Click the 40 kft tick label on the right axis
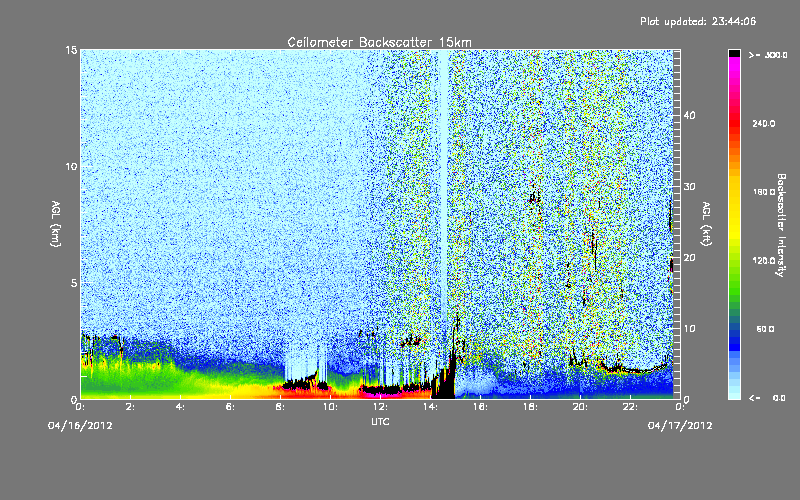The height and width of the screenshot is (500, 800). click(689, 115)
